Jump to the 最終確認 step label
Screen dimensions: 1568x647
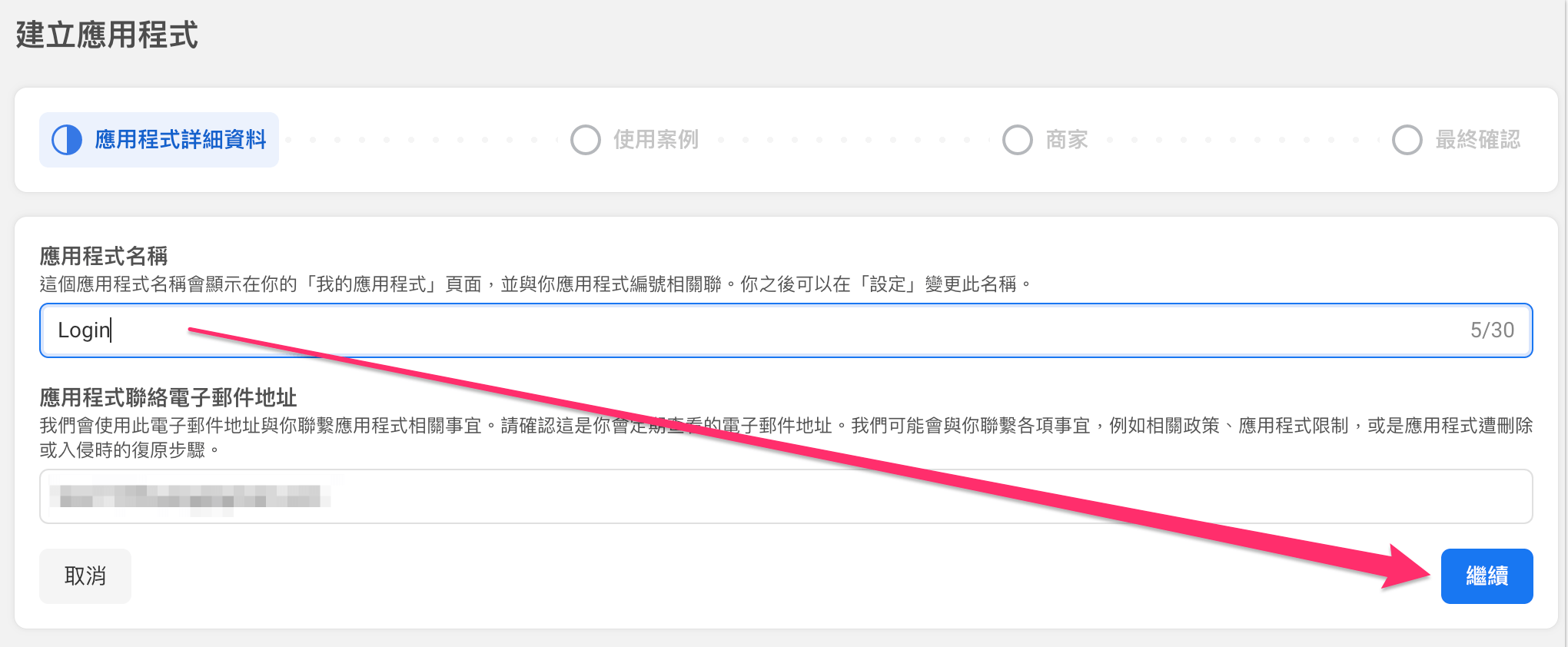pos(1477,140)
